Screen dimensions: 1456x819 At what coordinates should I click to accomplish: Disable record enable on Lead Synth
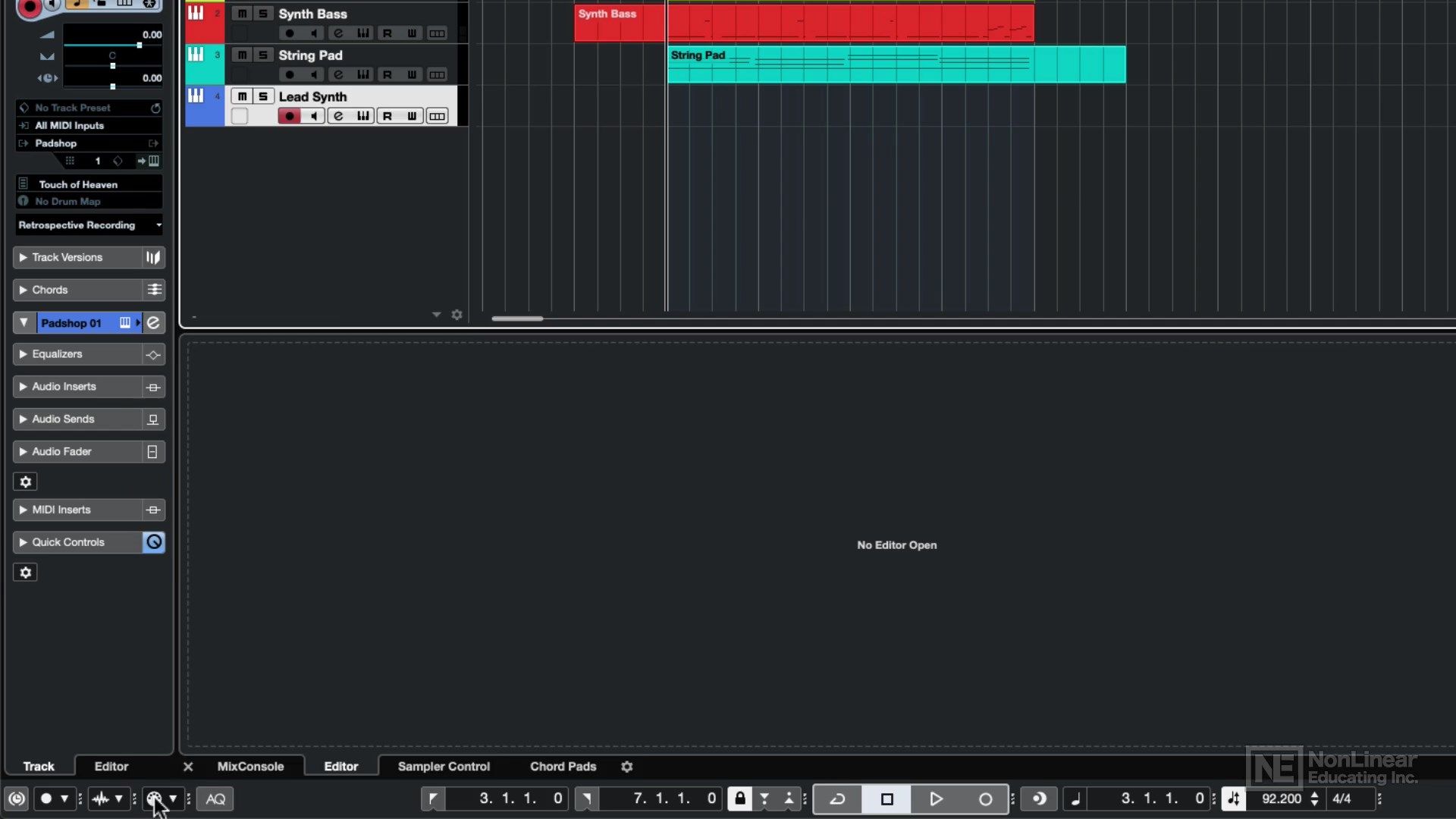289,116
